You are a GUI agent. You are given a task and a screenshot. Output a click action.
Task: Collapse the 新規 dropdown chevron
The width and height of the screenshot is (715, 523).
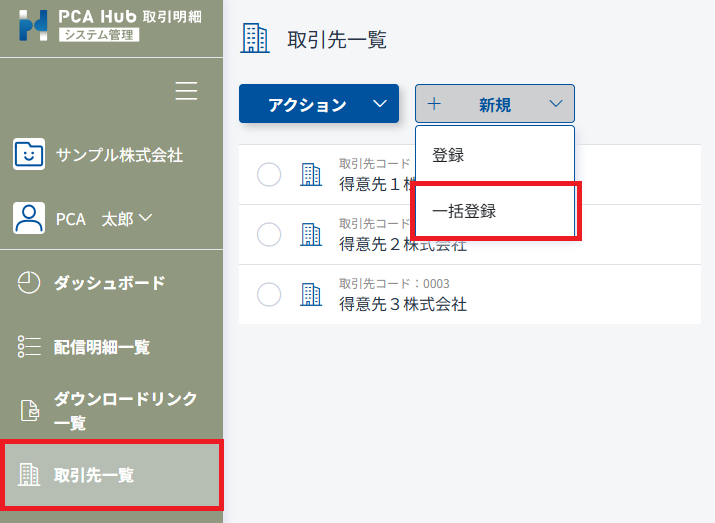[x=556, y=104]
